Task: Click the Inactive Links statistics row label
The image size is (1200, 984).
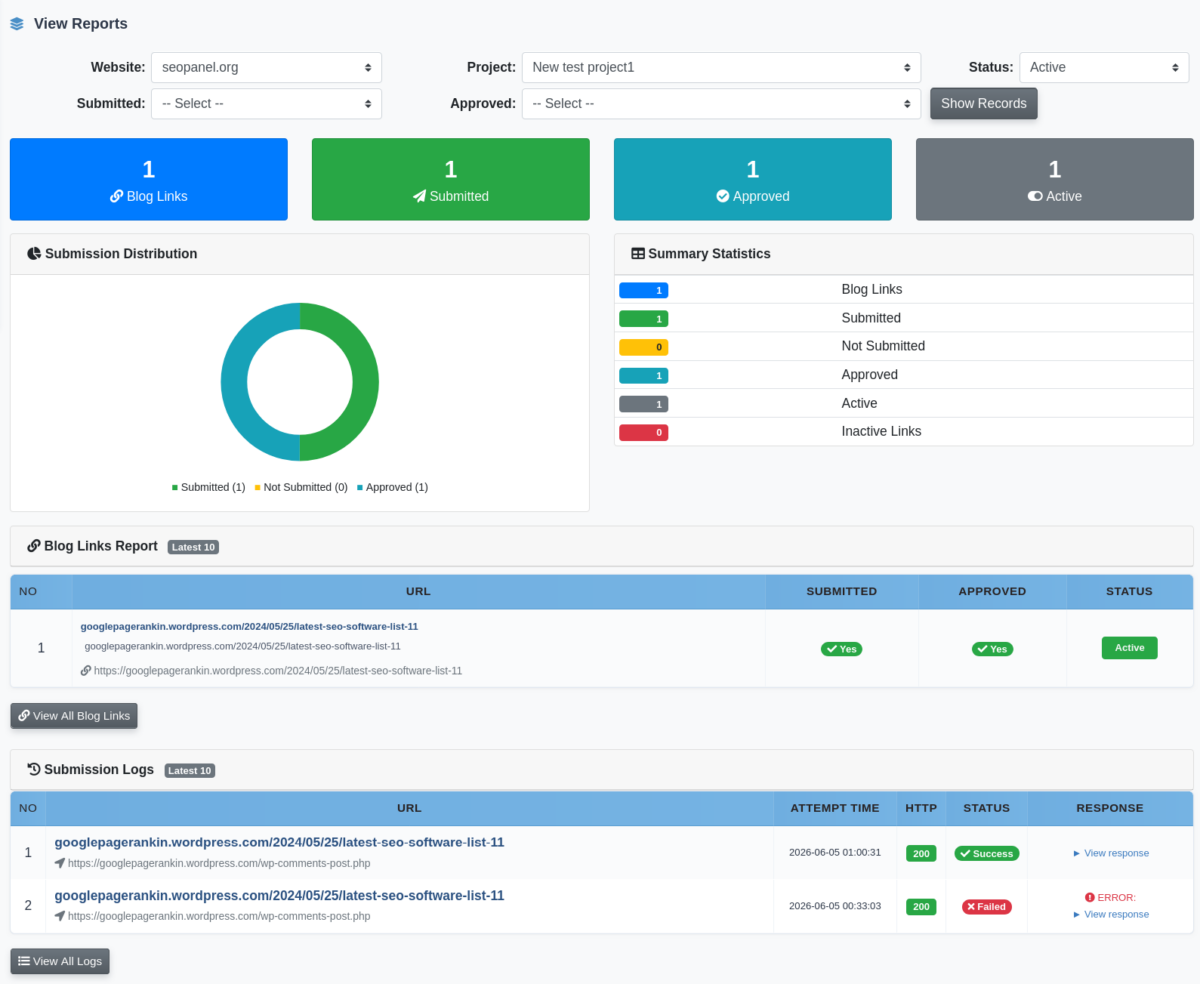Action: 882,431
